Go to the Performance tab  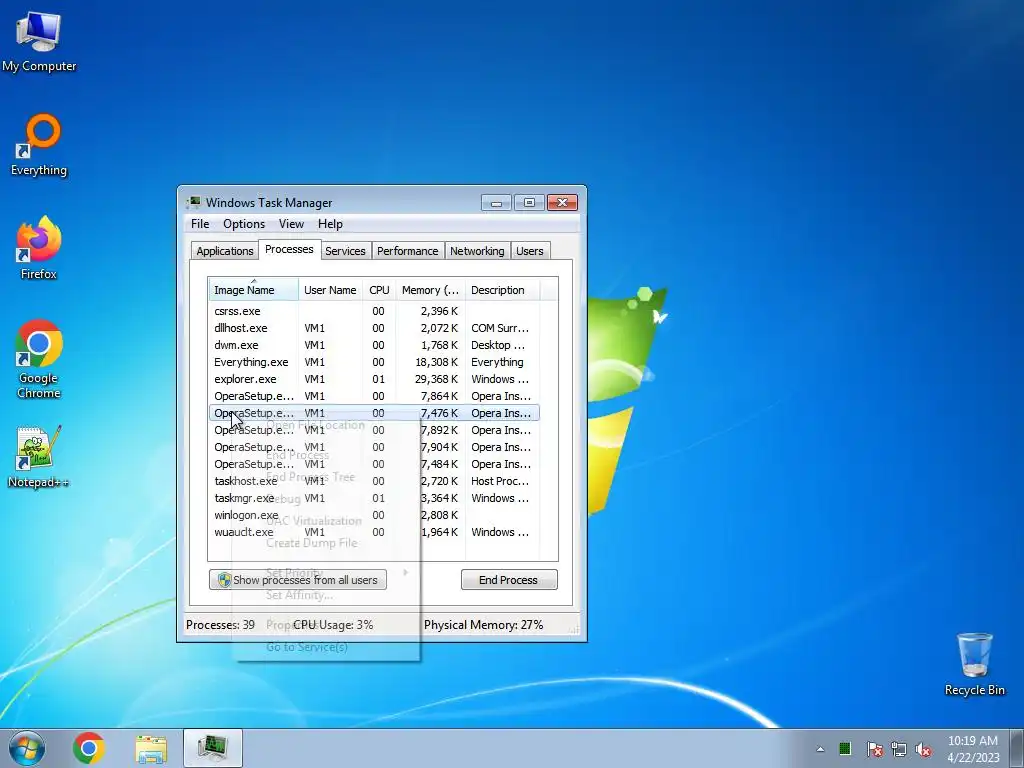tap(408, 251)
